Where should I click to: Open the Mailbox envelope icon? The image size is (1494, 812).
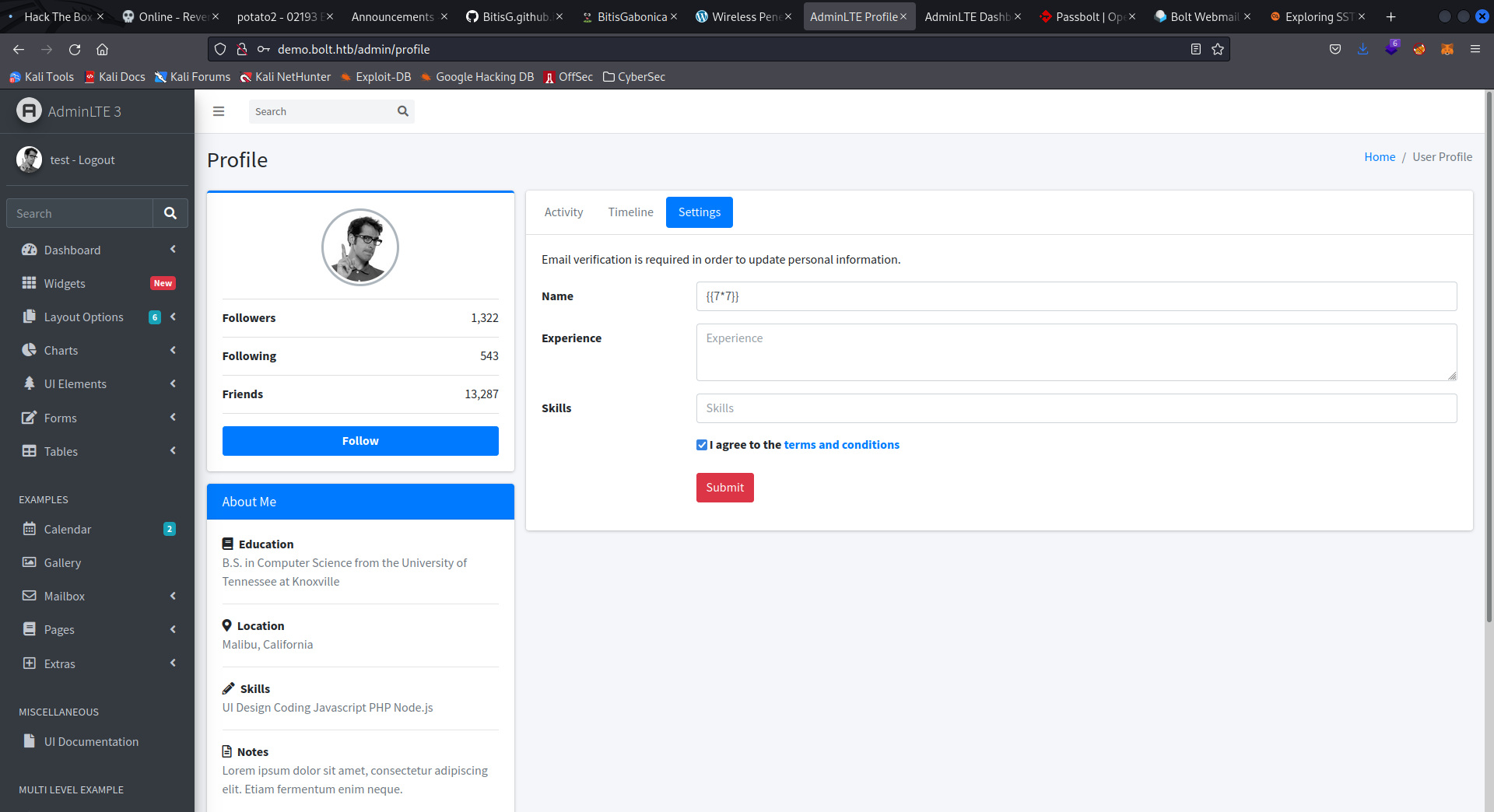(x=30, y=596)
